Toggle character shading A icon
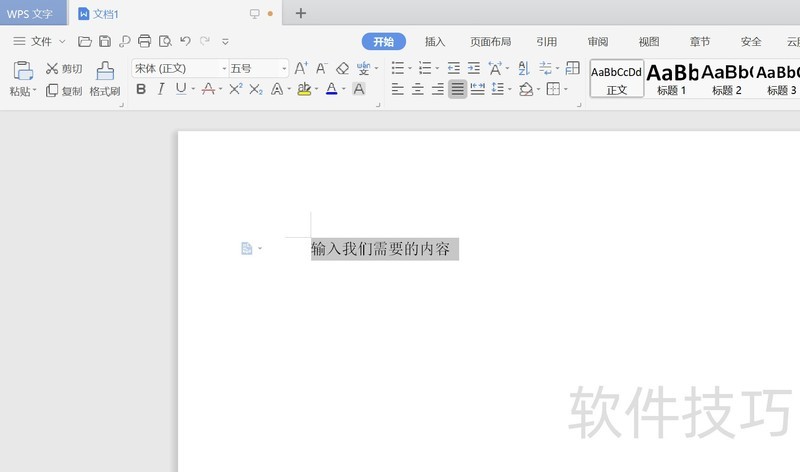Image resolution: width=800 pixels, height=472 pixels. 359,89
